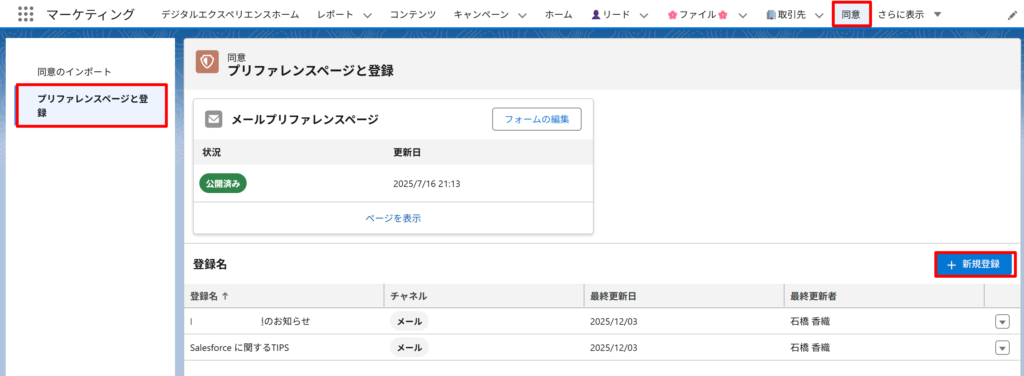Open the さらに表示 more menu
The image size is (1024, 376).
coord(909,14)
